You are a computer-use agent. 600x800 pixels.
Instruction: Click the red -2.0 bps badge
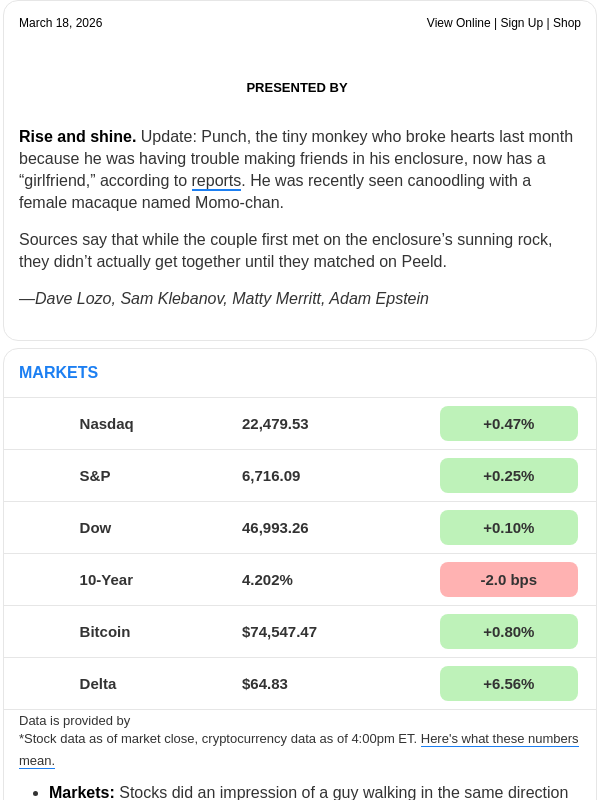point(508,580)
